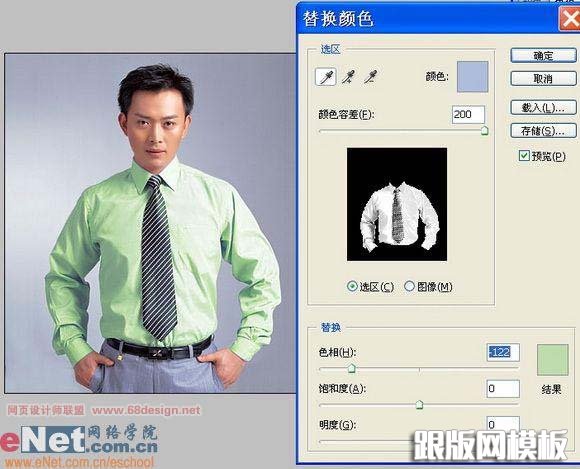Viewport: 580px width, 469px height.
Task: Select the eyedropper tool
Action: [326, 77]
